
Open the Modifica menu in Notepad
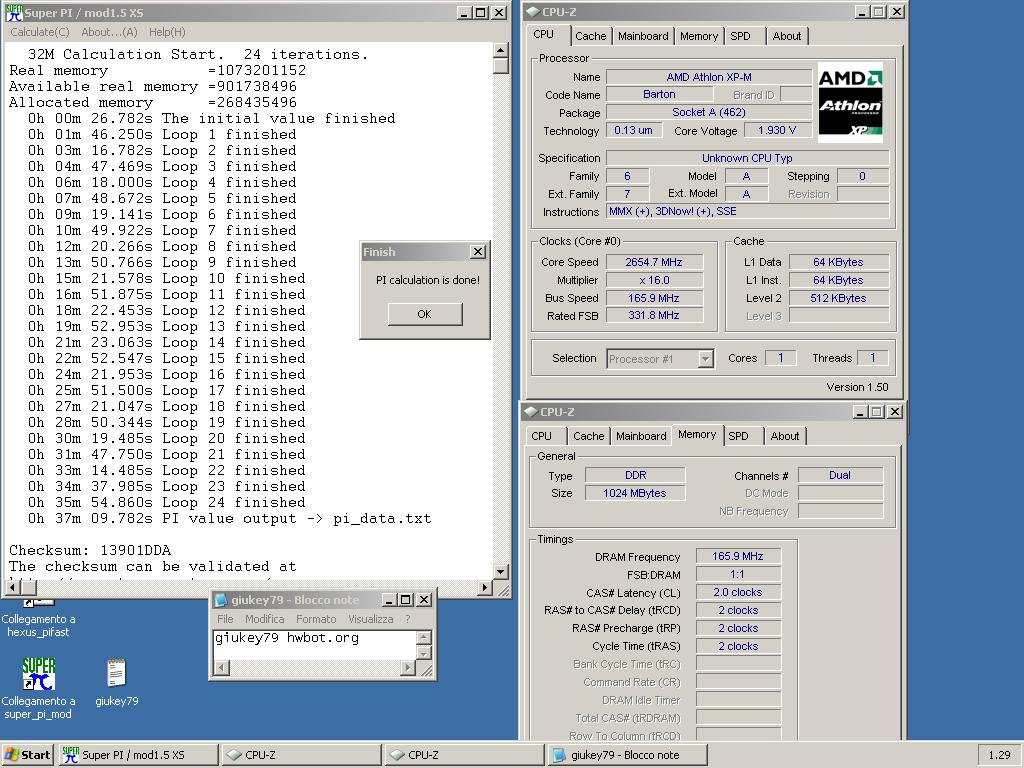[264, 619]
